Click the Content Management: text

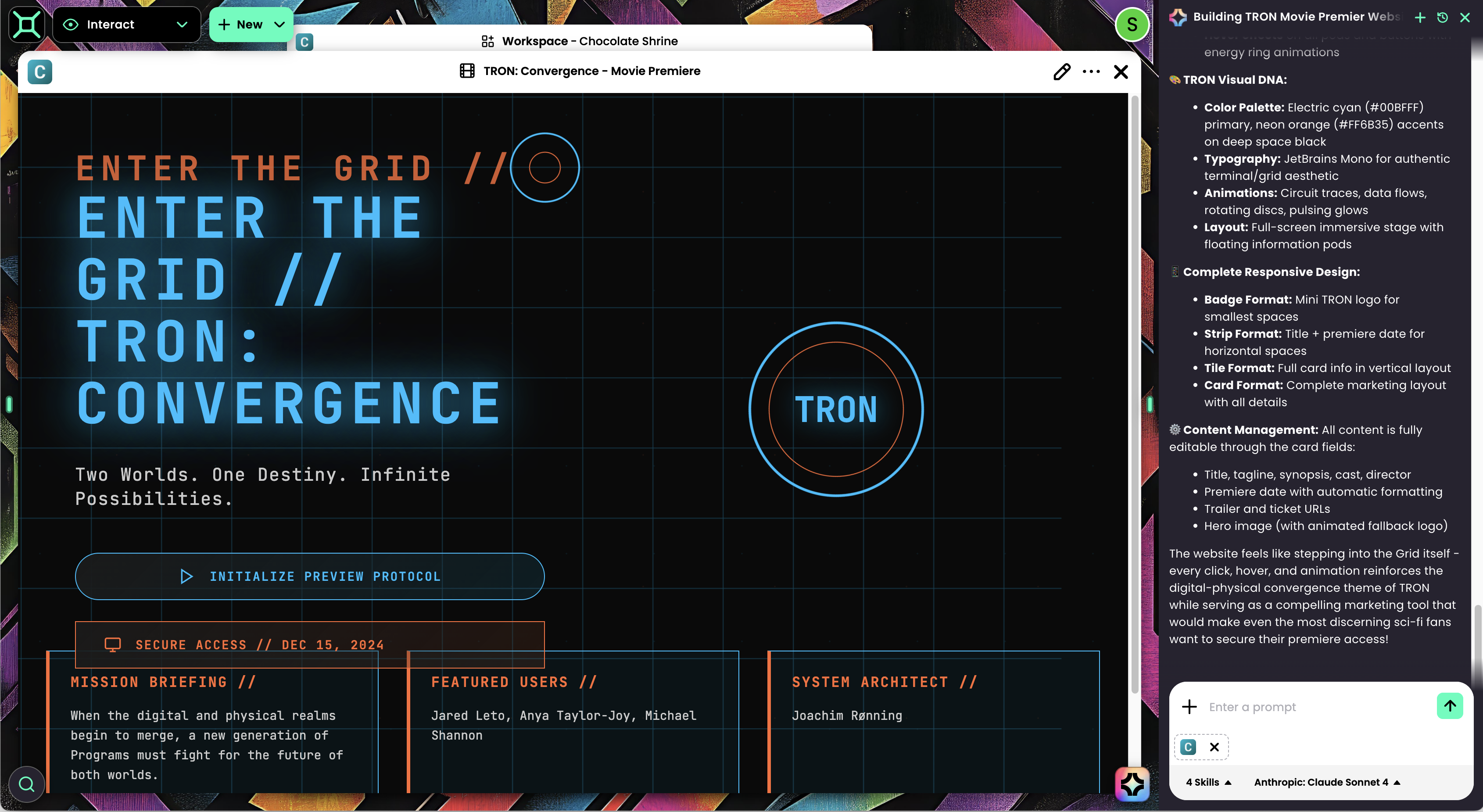coord(1250,430)
